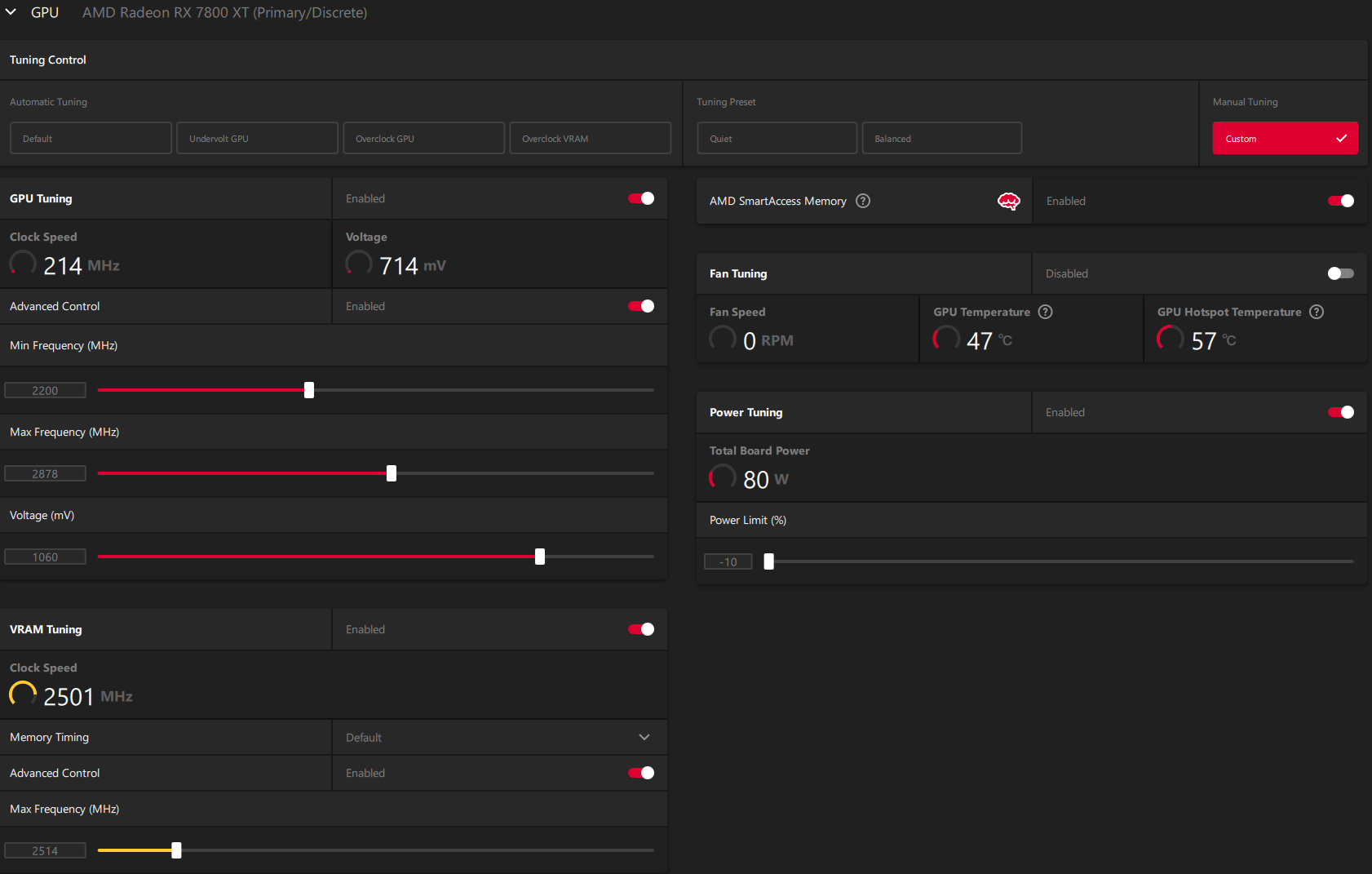
Task: Click the Power Limit value field -10
Action: point(728,561)
